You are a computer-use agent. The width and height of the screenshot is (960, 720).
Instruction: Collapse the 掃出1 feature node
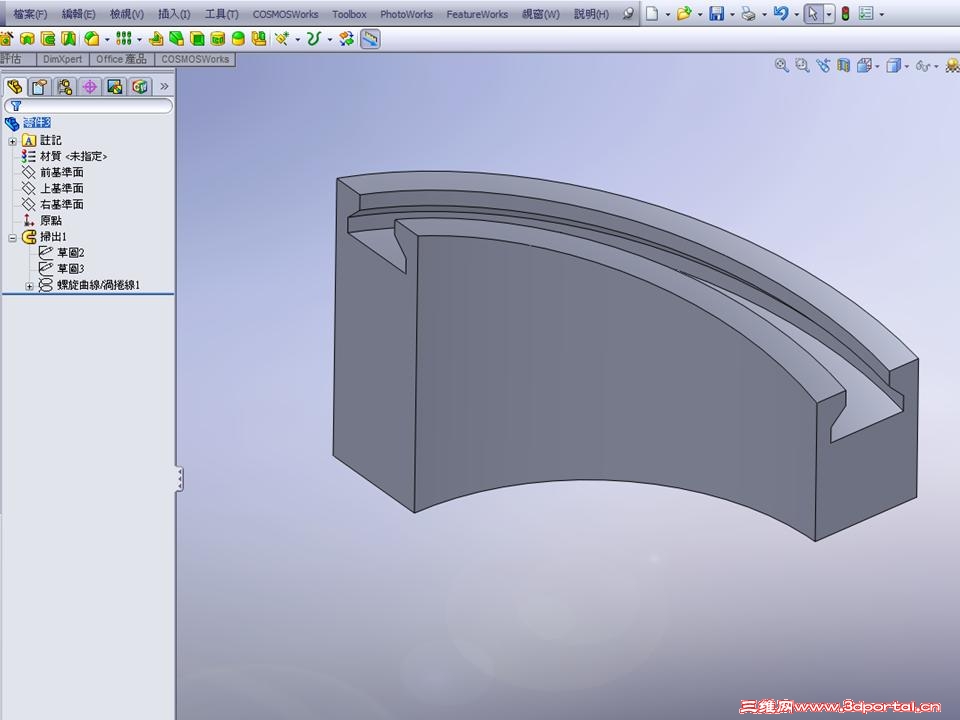point(12,237)
